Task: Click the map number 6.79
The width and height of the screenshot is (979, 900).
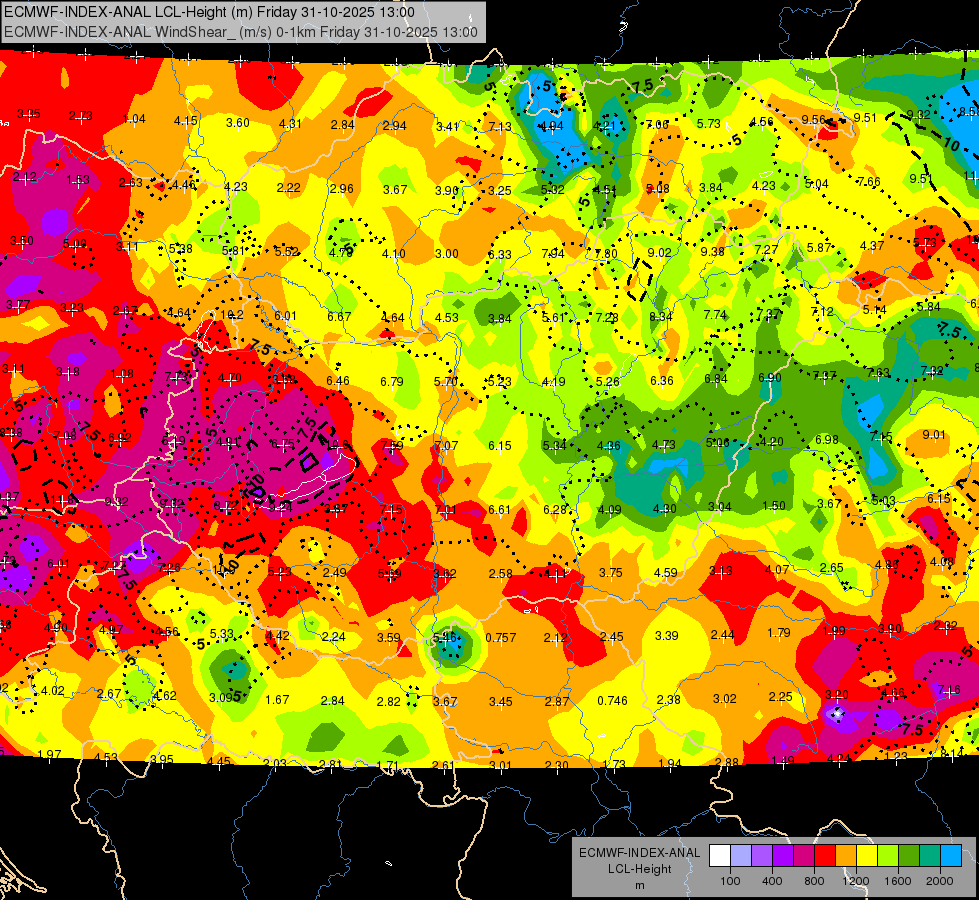Action: click(x=391, y=381)
